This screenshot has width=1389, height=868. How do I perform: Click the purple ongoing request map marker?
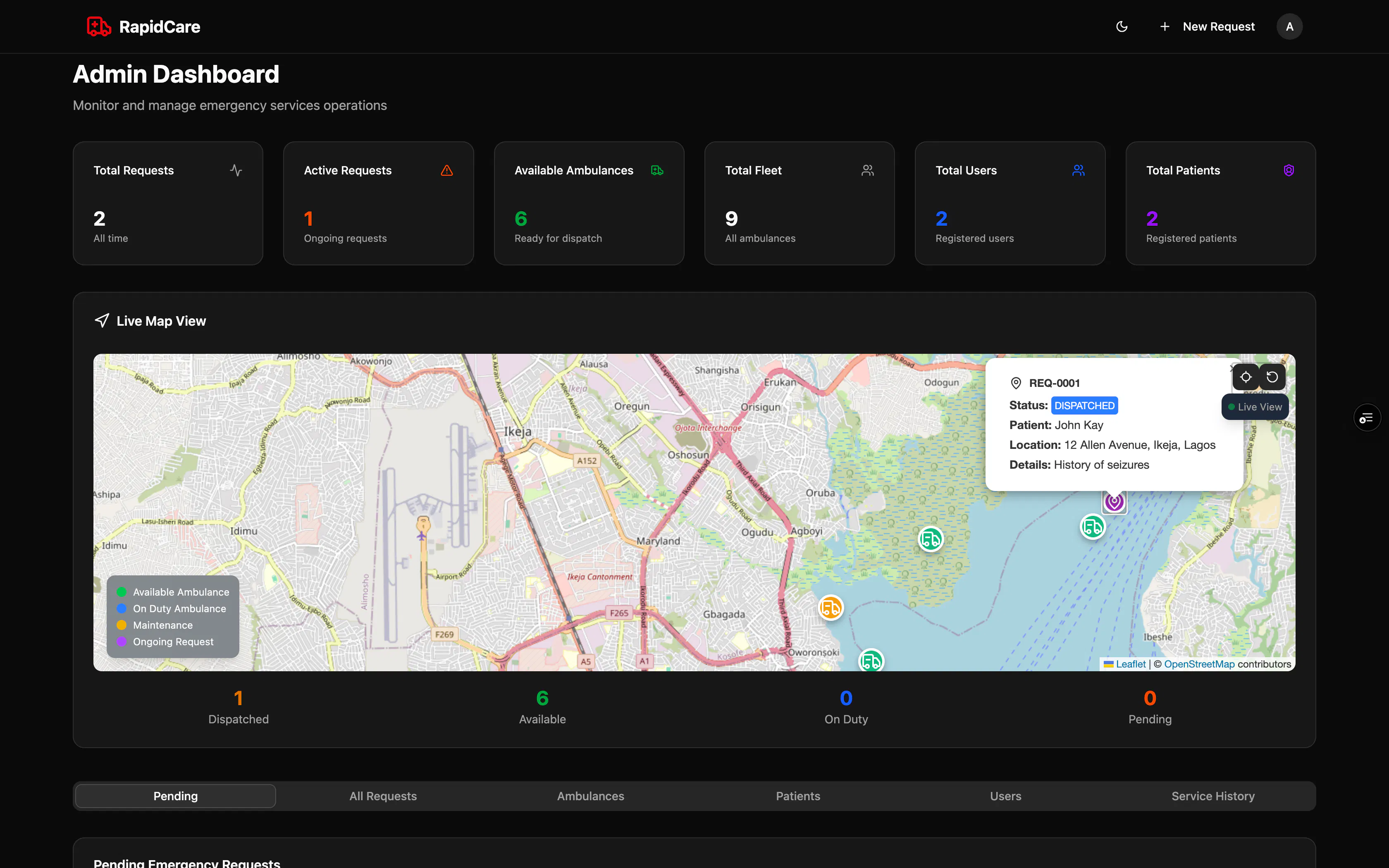pos(1114,502)
